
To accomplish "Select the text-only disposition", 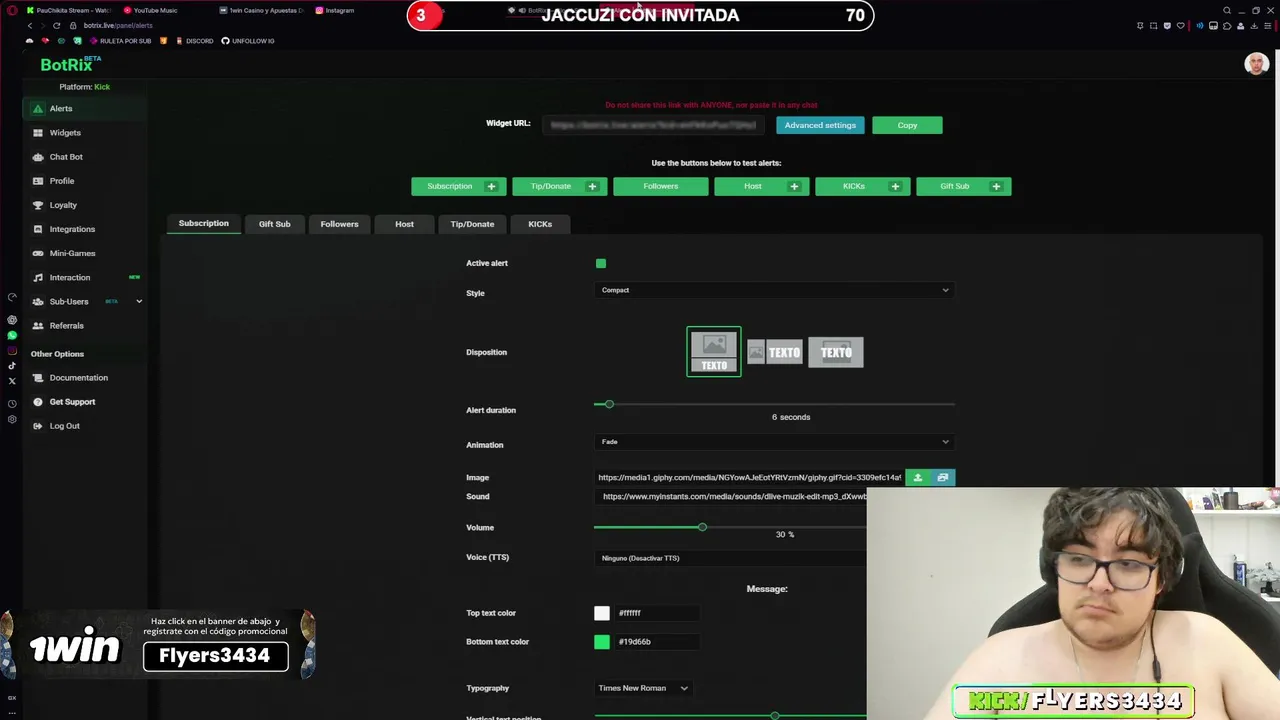I will pyautogui.click(x=836, y=352).
